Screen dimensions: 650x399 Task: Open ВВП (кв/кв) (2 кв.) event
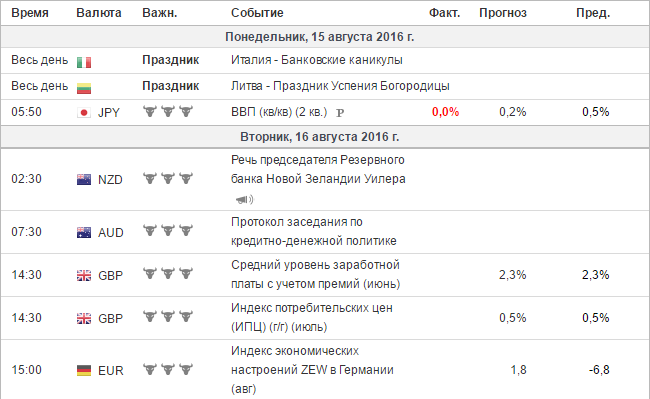(x=279, y=112)
